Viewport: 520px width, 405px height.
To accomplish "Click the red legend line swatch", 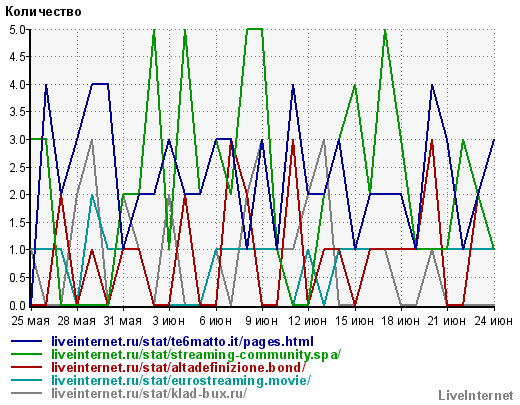I will tap(27, 367).
